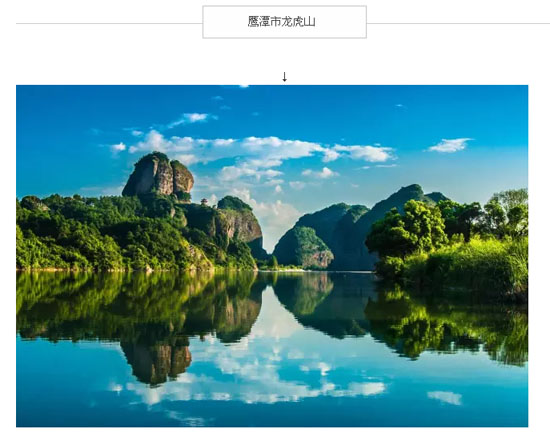Click the bright valley reflection in the lake
550x433 pixels.
point(277,314)
